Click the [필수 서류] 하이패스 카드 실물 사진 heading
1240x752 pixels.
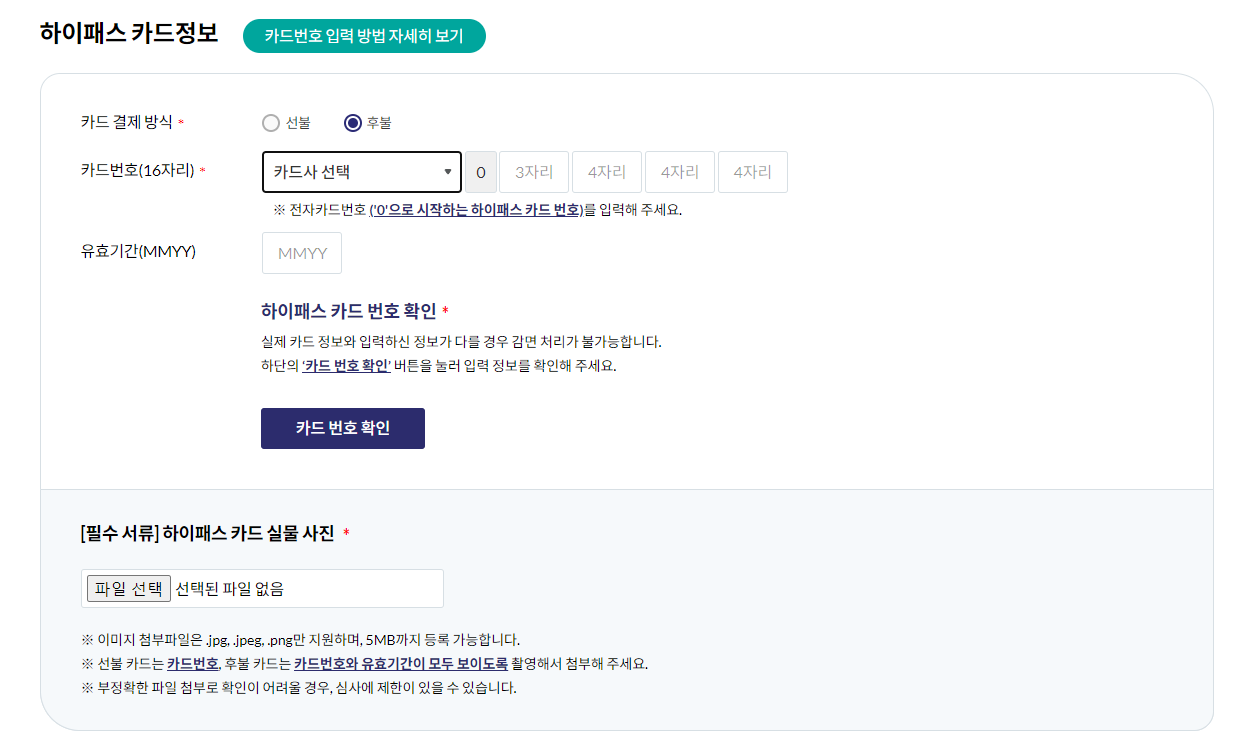208,533
